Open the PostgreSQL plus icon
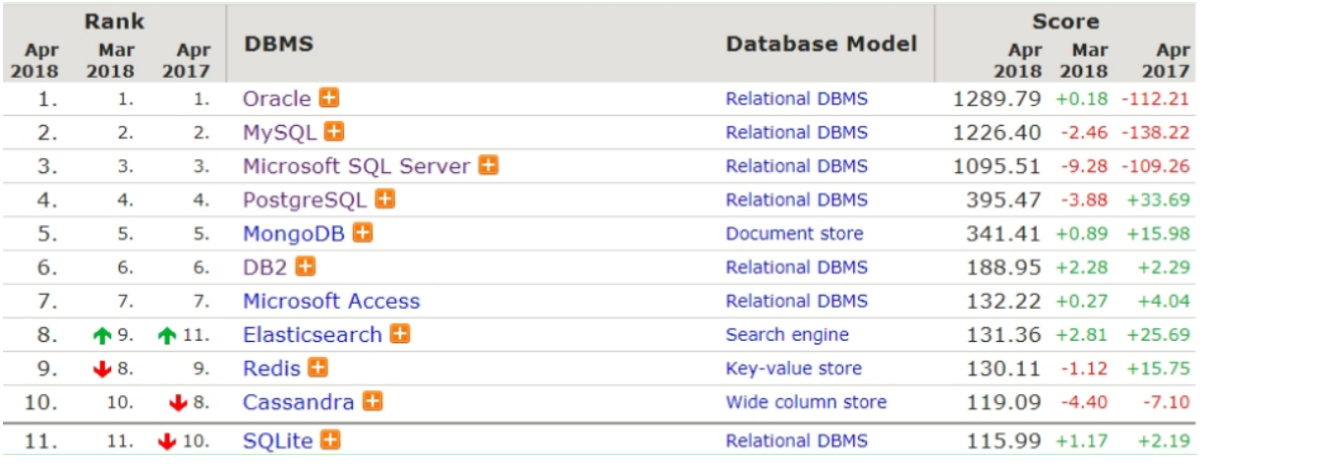 [385, 199]
